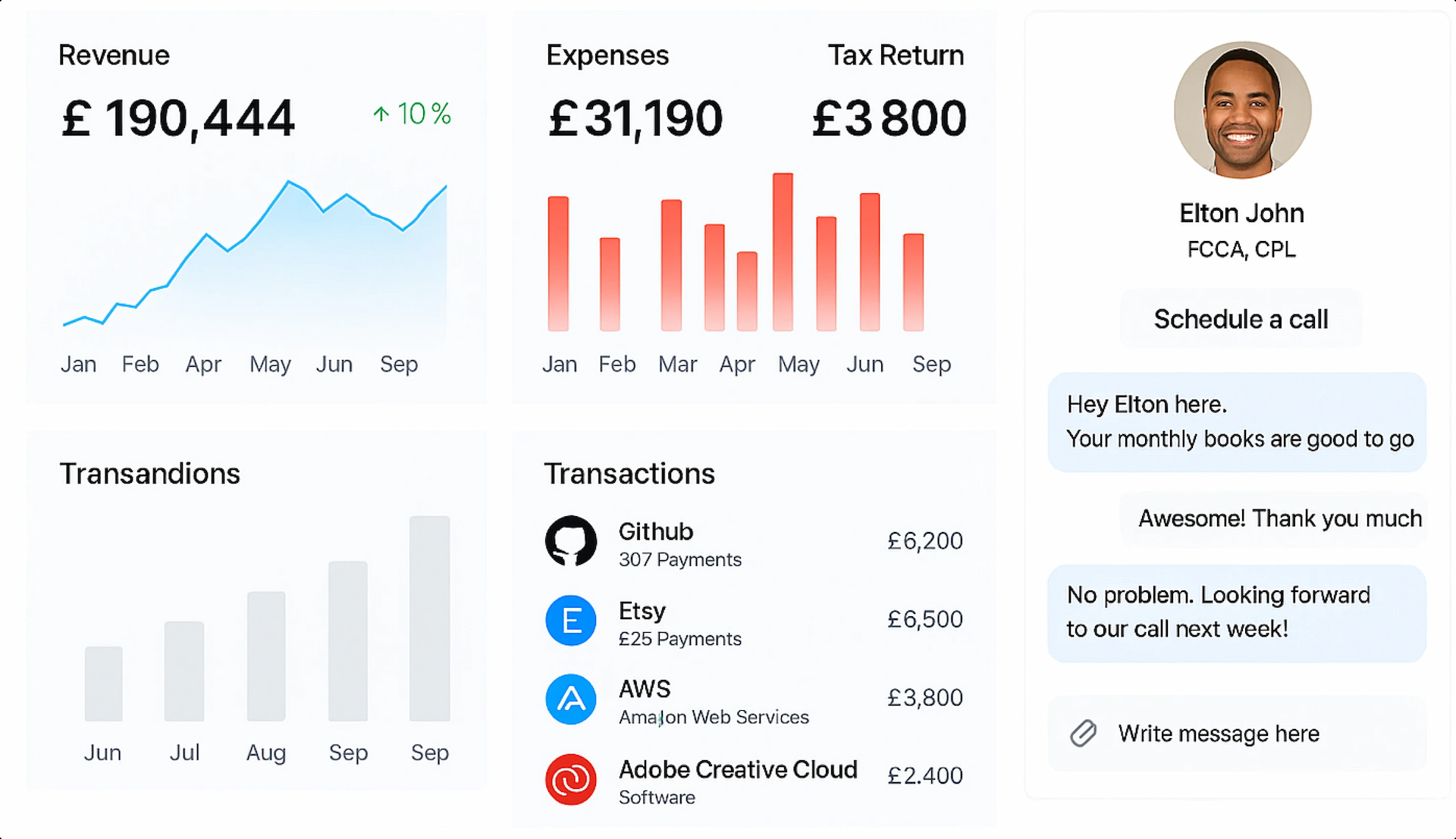1456x839 pixels.
Task: Click the Tax Return heading
Action: click(x=896, y=55)
